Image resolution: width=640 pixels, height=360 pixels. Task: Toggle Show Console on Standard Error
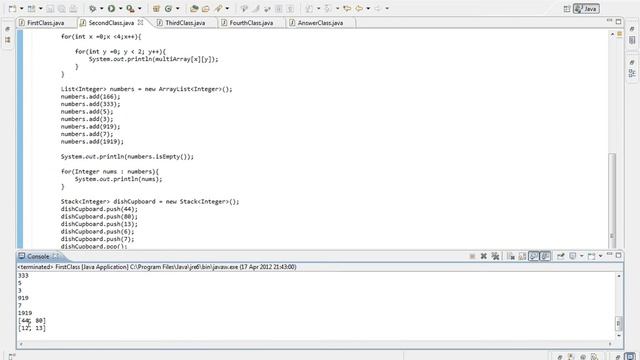click(545, 256)
